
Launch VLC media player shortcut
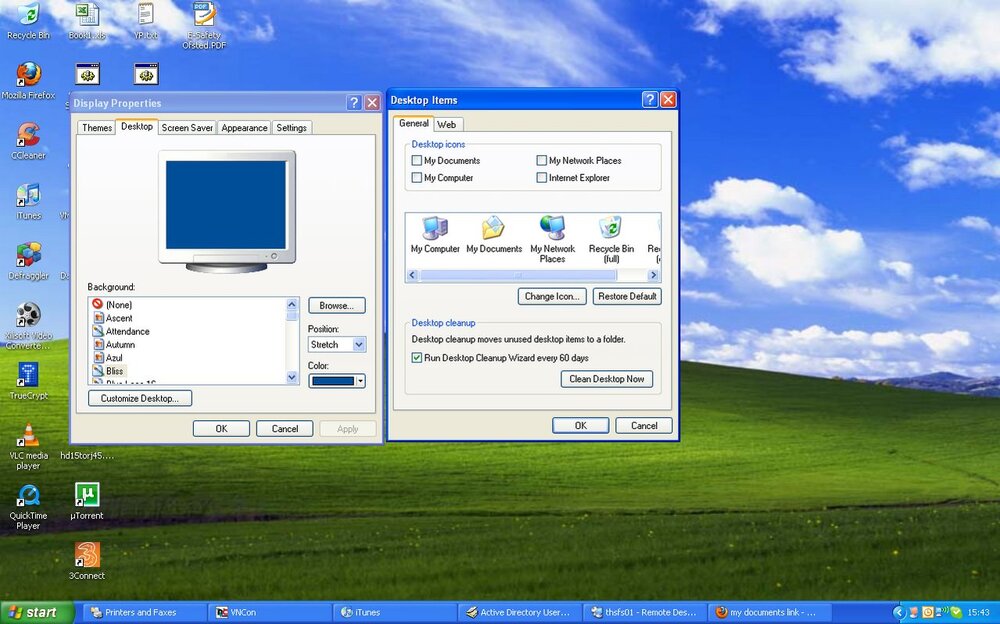pyautogui.click(x=28, y=447)
